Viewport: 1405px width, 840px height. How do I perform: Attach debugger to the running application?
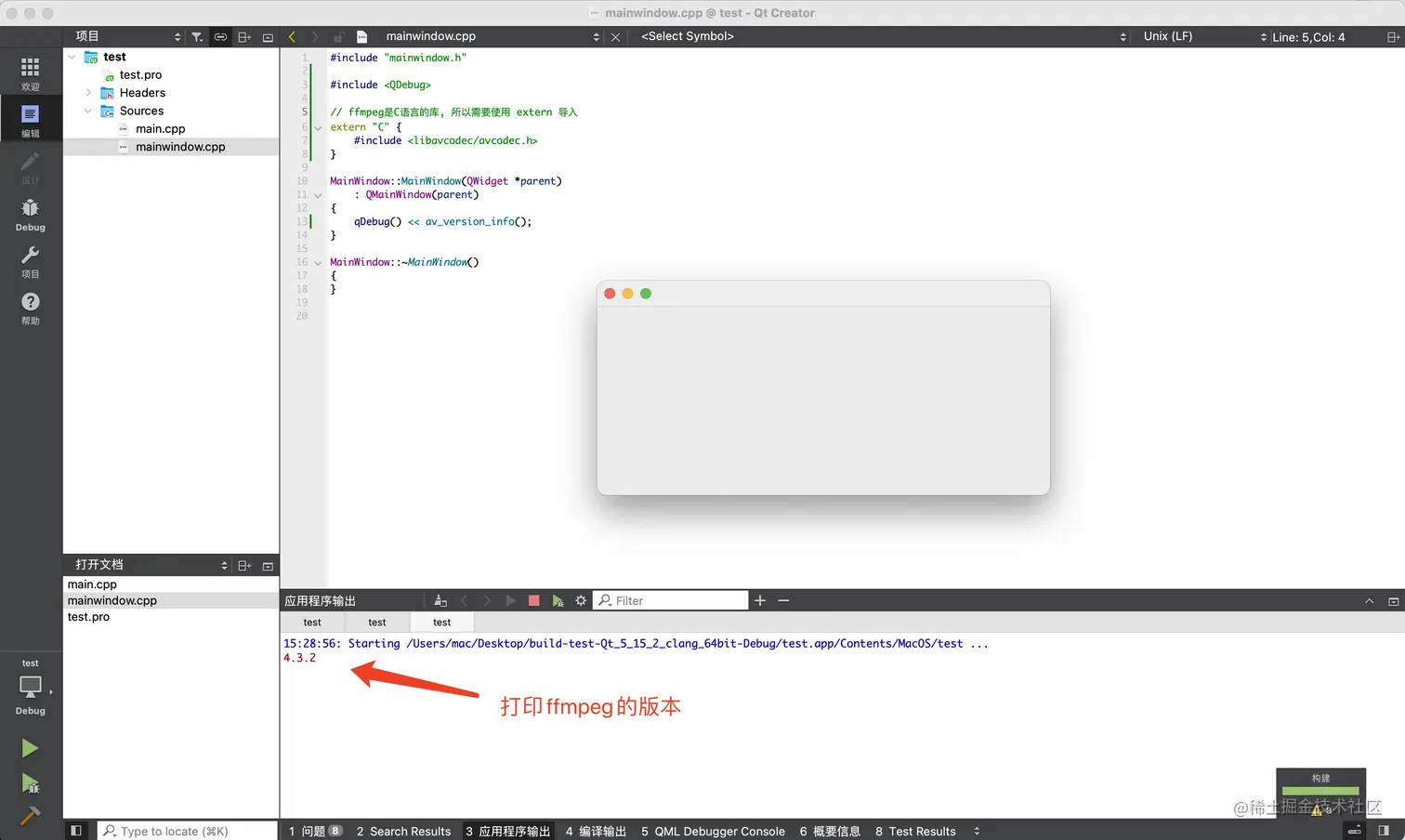(558, 601)
